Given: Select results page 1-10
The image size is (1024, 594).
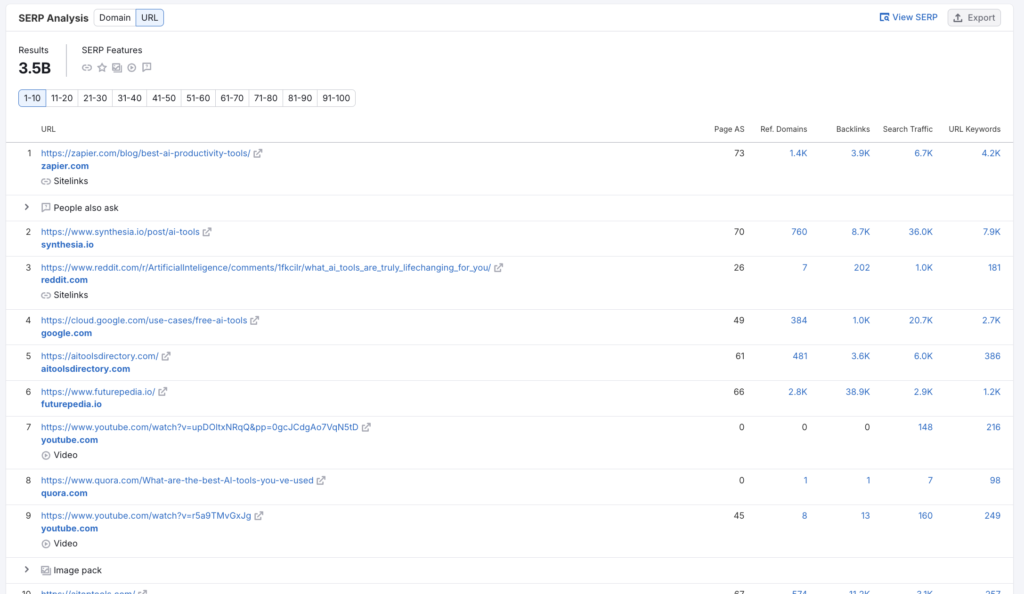Looking at the screenshot, I should point(32,98).
